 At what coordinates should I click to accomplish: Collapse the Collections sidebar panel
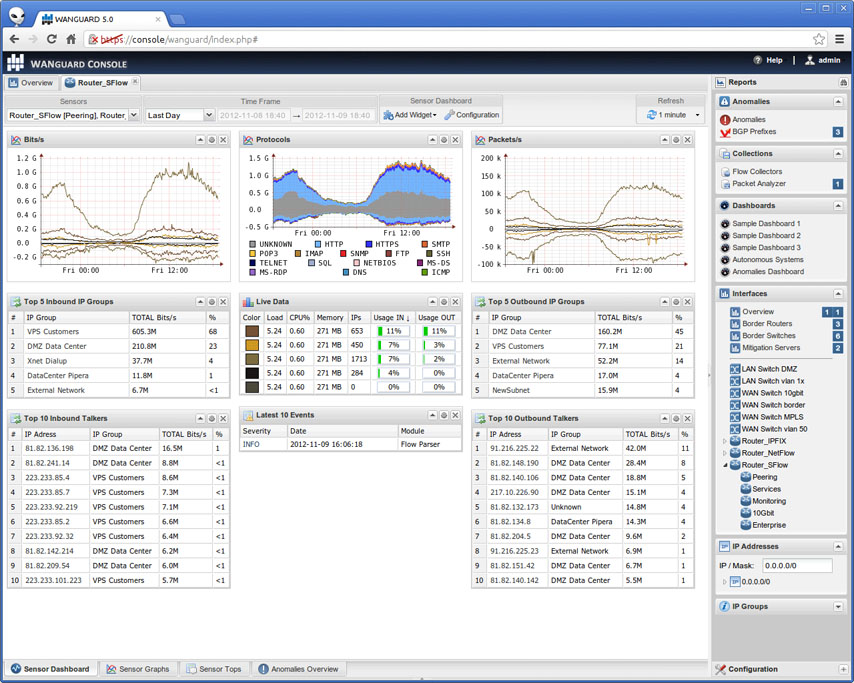[838, 154]
